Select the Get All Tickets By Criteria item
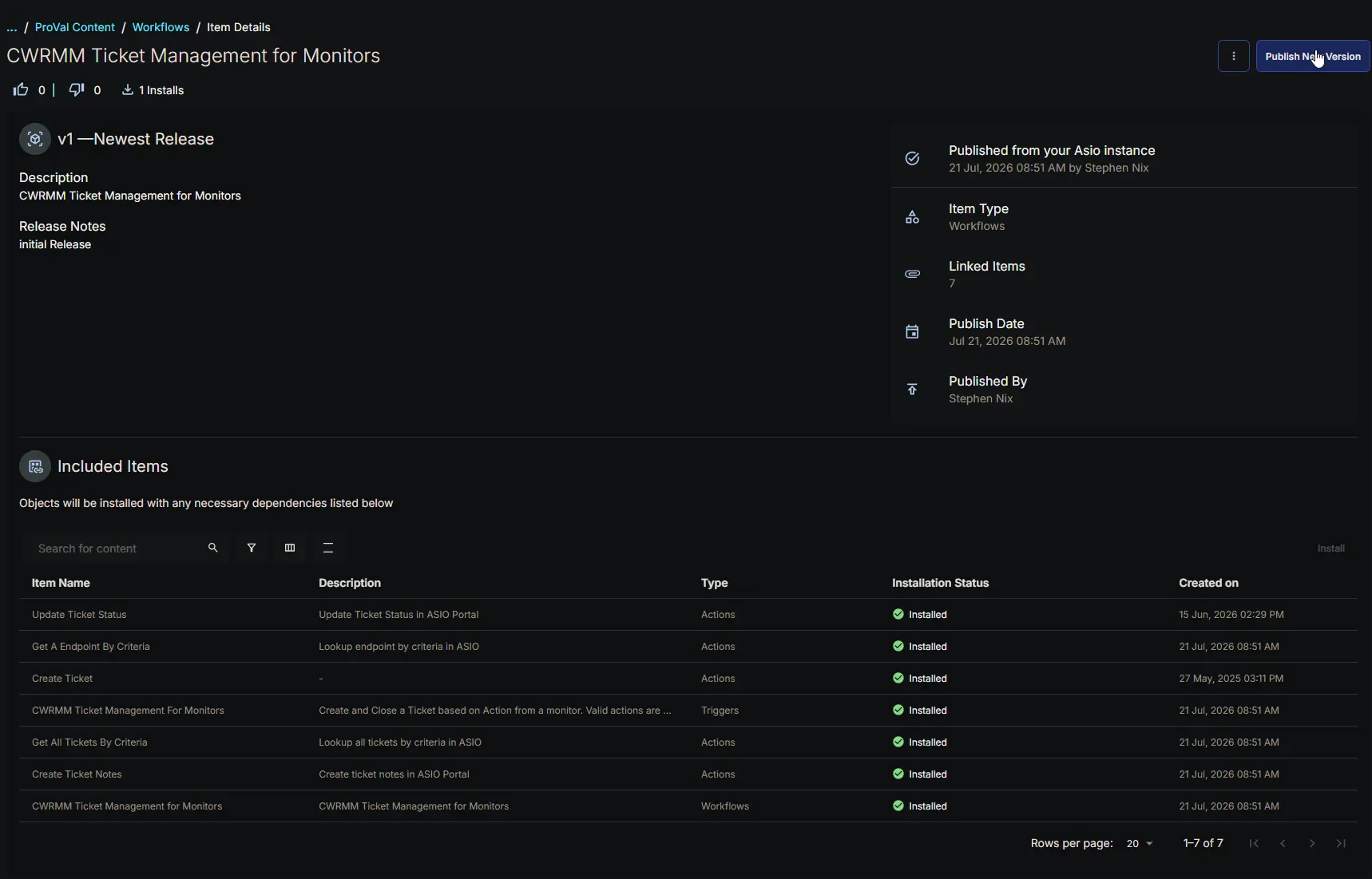The width and height of the screenshot is (1372, 879). click(x=89, y=742)
